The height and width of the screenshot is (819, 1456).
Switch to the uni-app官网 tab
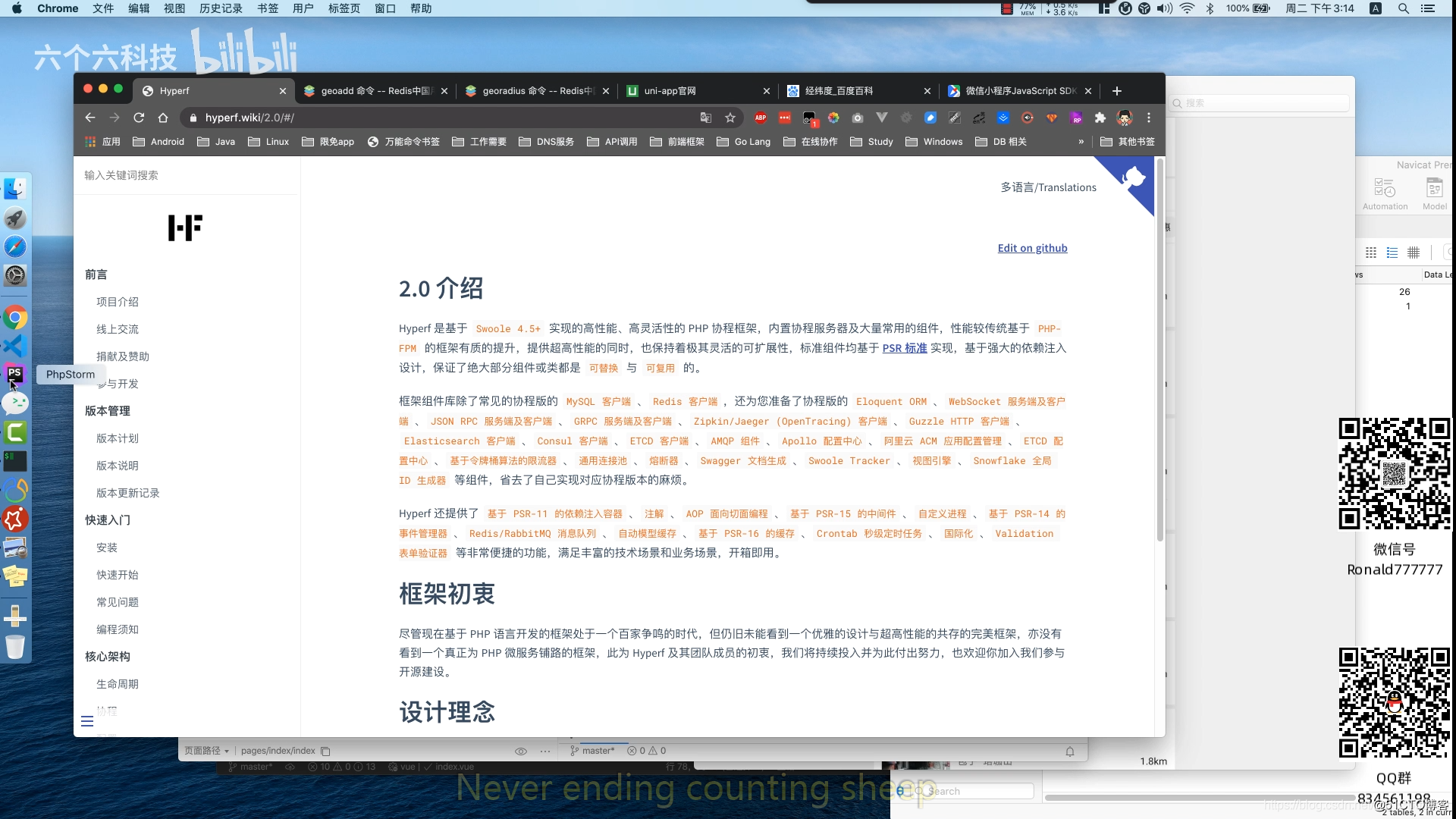pyautogui.click(x=682, y=90)
